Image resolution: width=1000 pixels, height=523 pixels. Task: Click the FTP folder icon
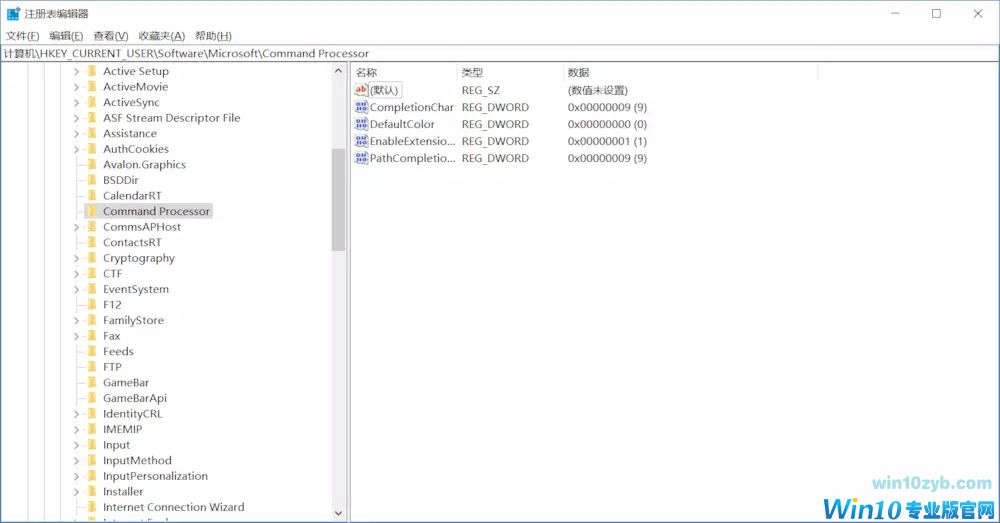click(x=92, y=367)
